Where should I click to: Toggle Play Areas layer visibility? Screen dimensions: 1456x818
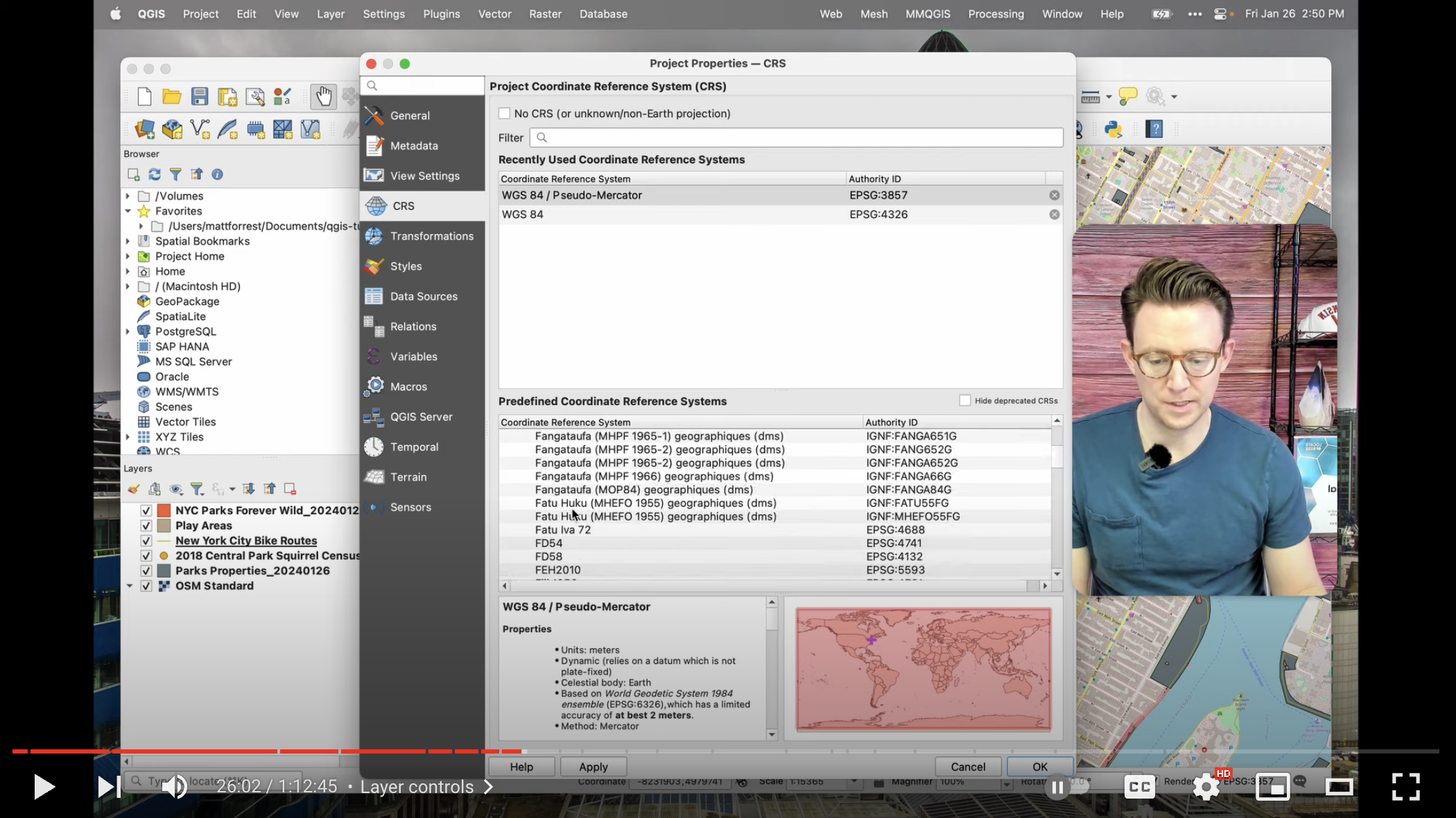point(146,526)
